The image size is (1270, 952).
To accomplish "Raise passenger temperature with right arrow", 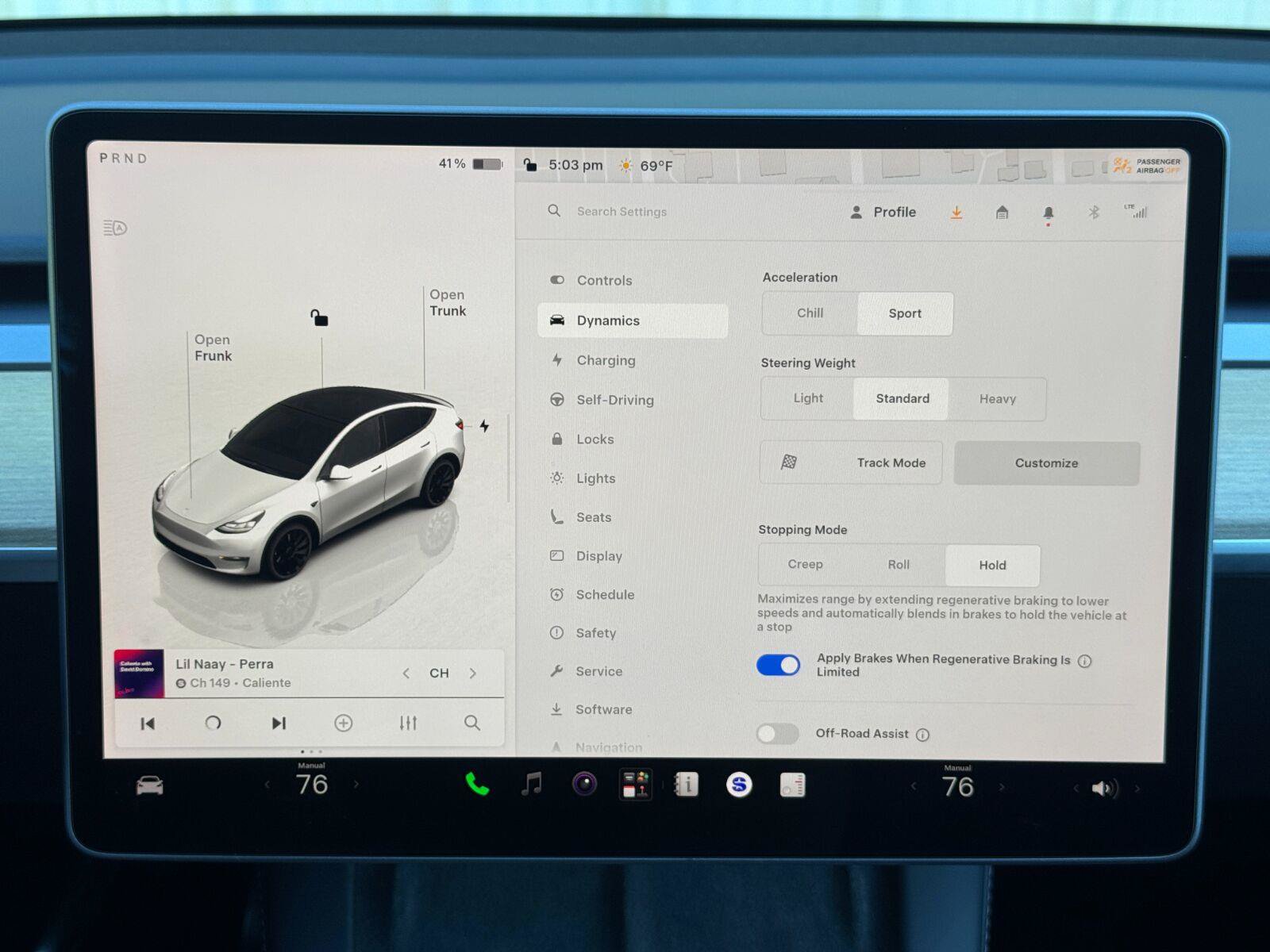I will 1002,787.
